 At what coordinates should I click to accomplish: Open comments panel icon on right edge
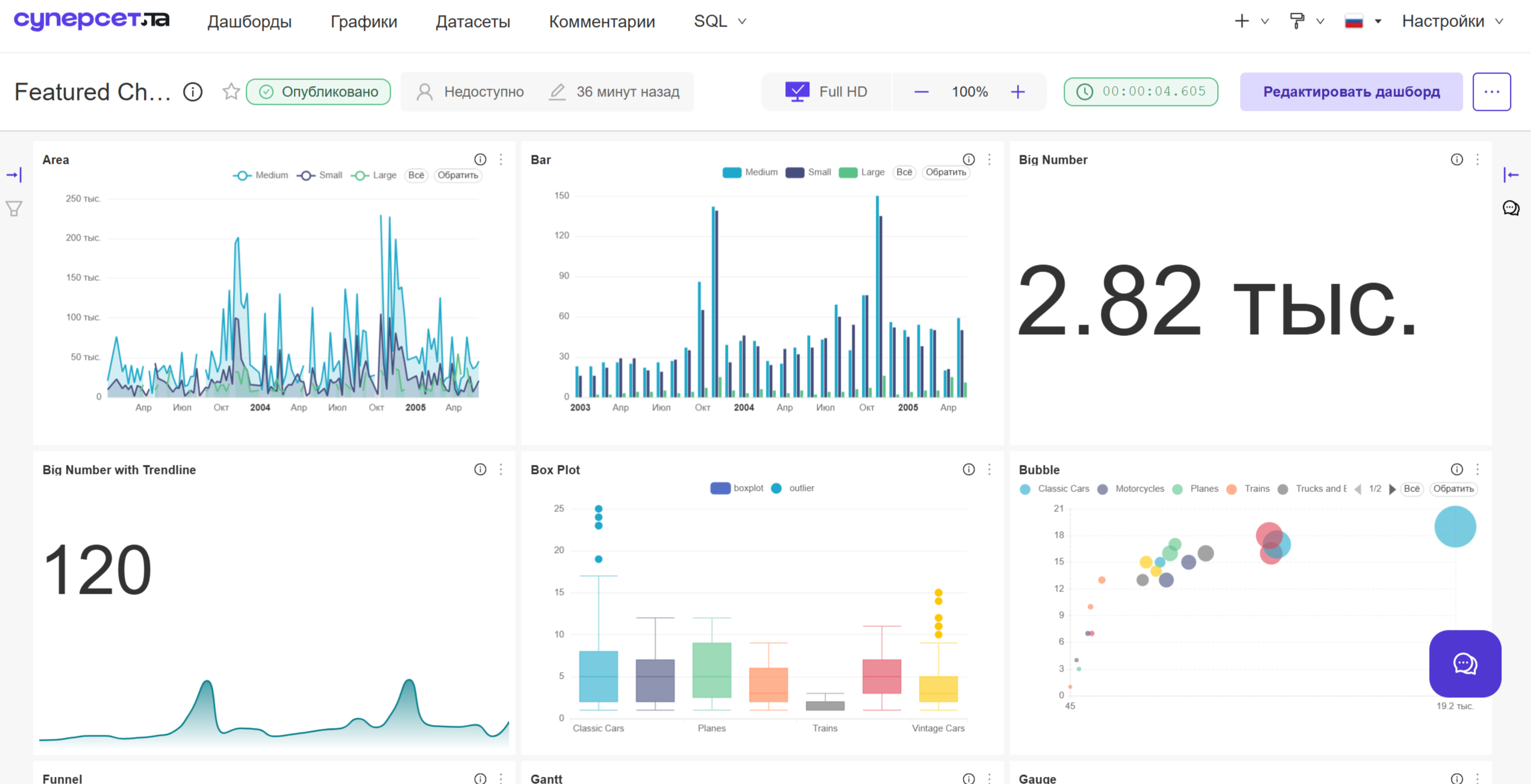point(1511,208)
